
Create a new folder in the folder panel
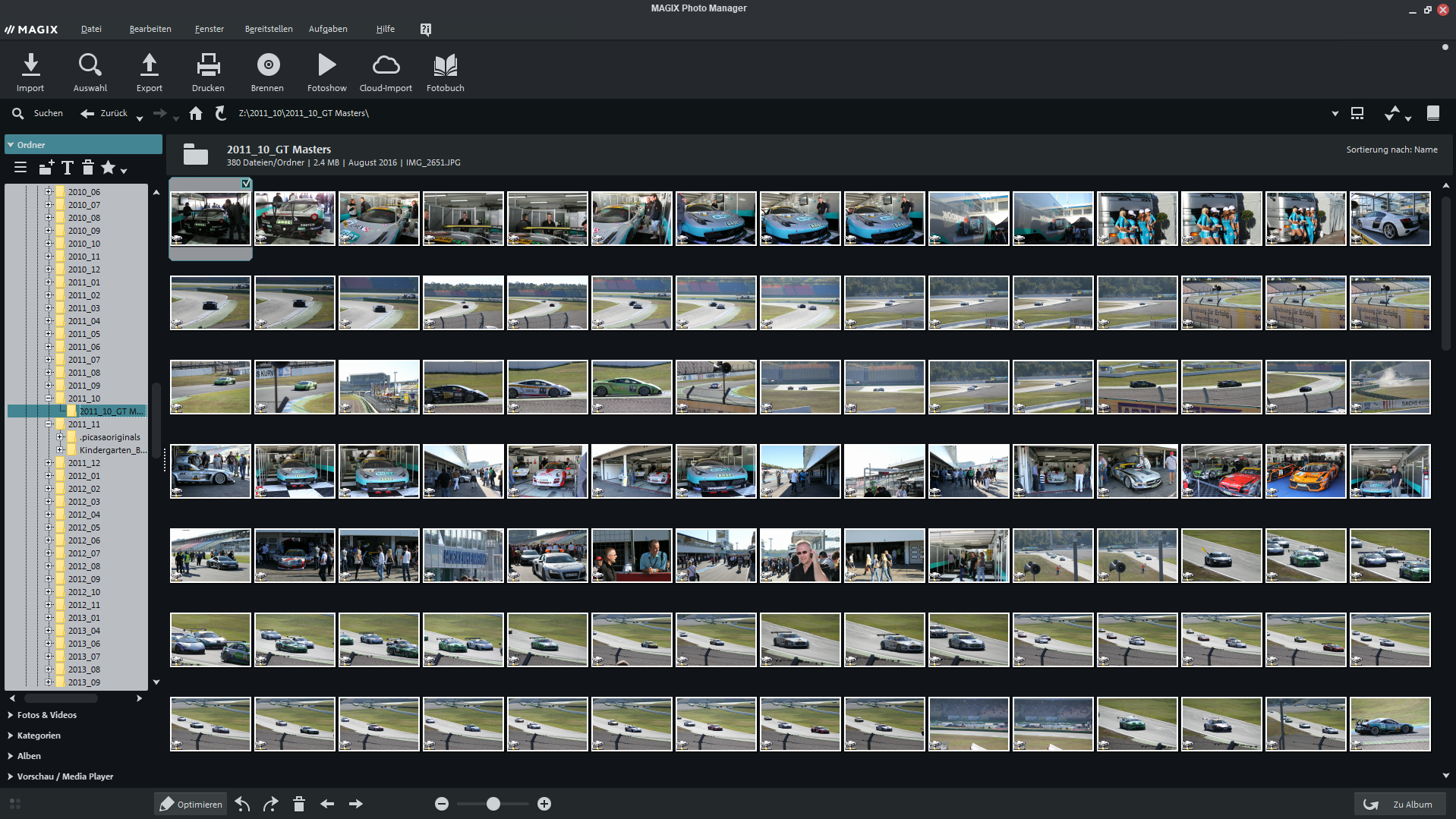pyautogui.click(x=46, y=168)
